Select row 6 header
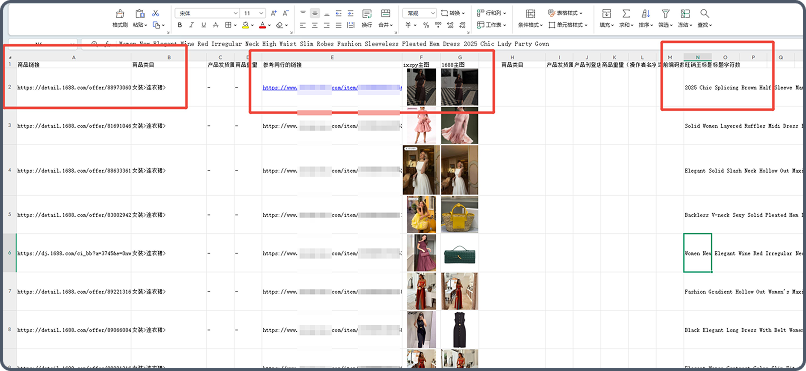 click(10, 253)
